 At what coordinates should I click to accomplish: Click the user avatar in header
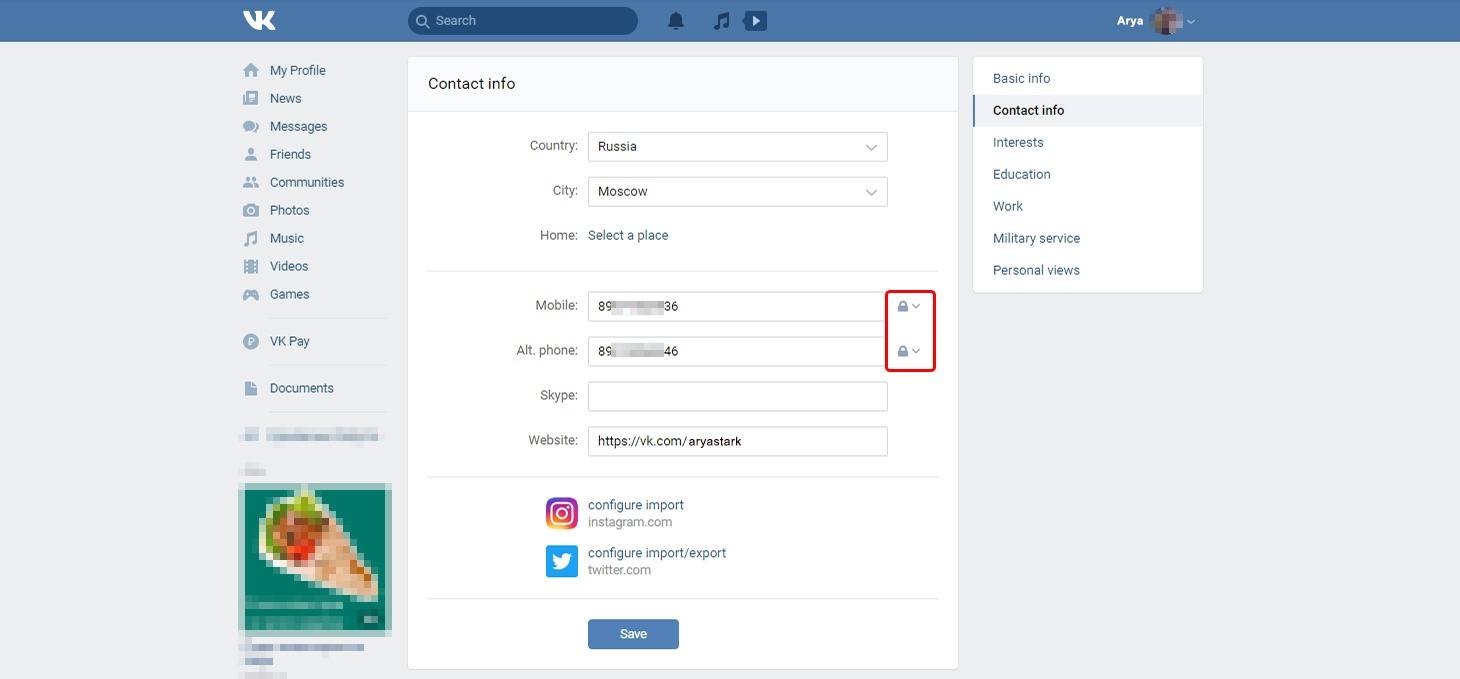[1167, 20]
